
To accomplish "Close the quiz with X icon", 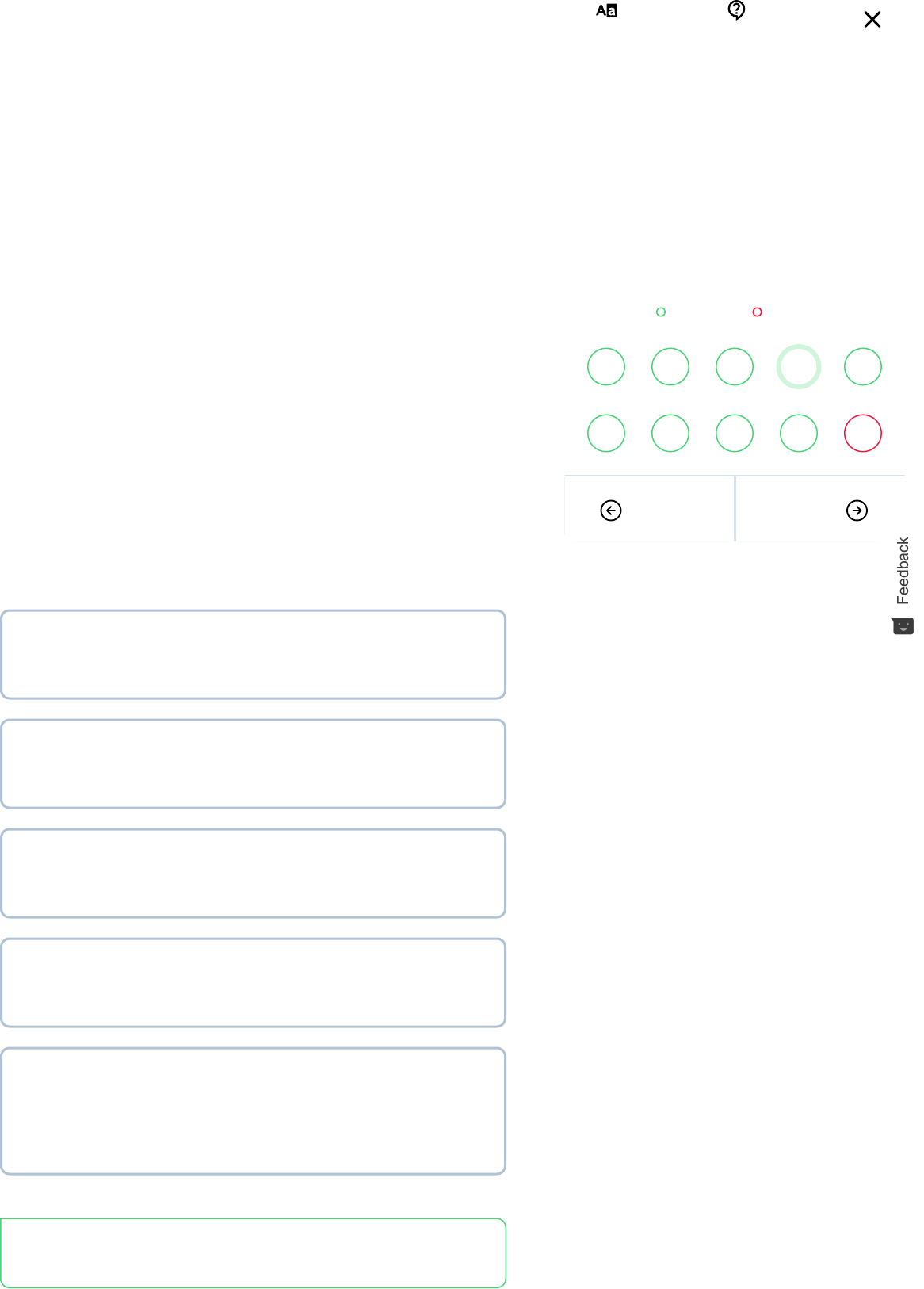I will tap(872, 20).
